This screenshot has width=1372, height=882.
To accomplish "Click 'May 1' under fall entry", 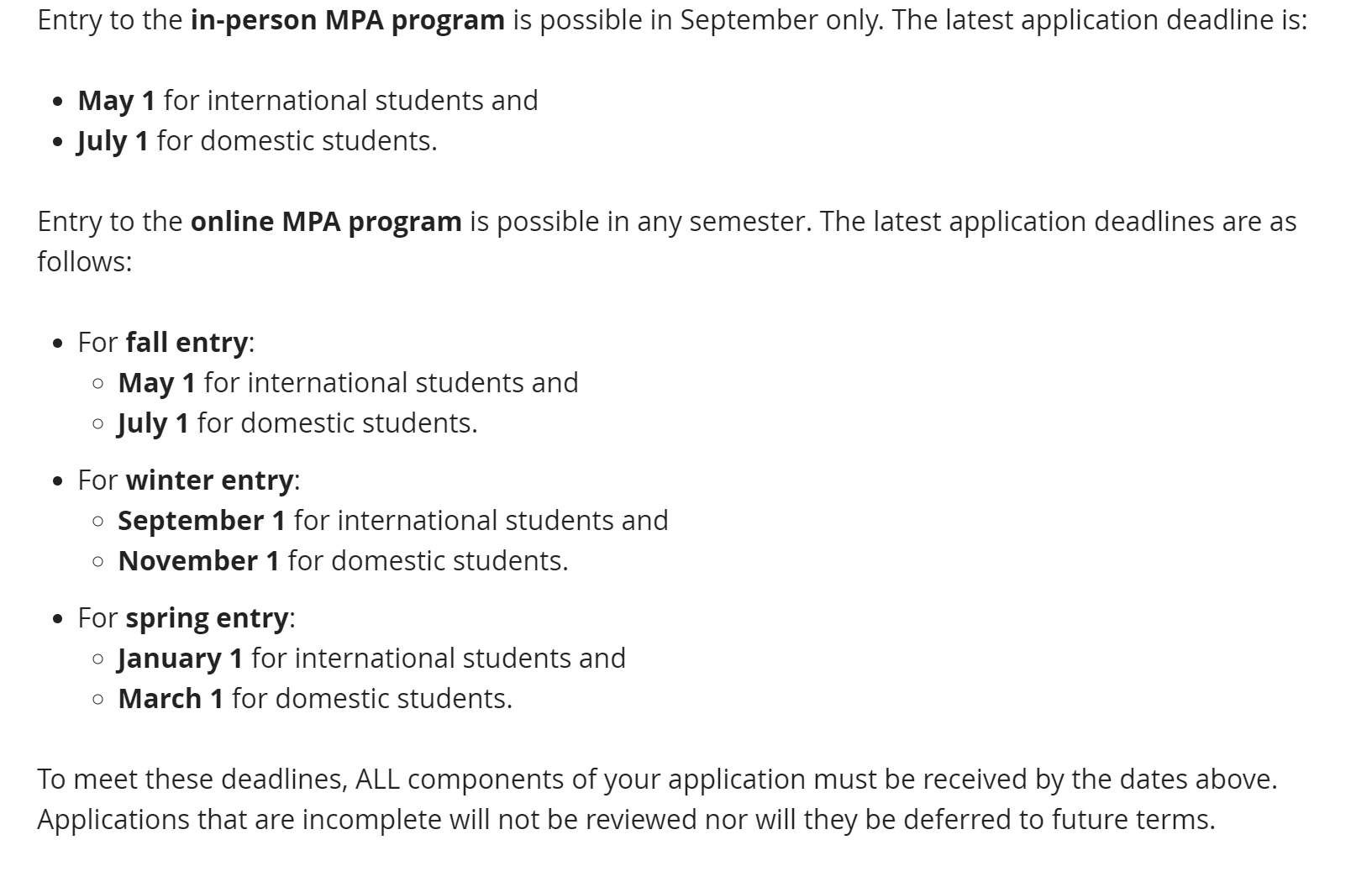I will pyautogui.click(x=156, y=382).
